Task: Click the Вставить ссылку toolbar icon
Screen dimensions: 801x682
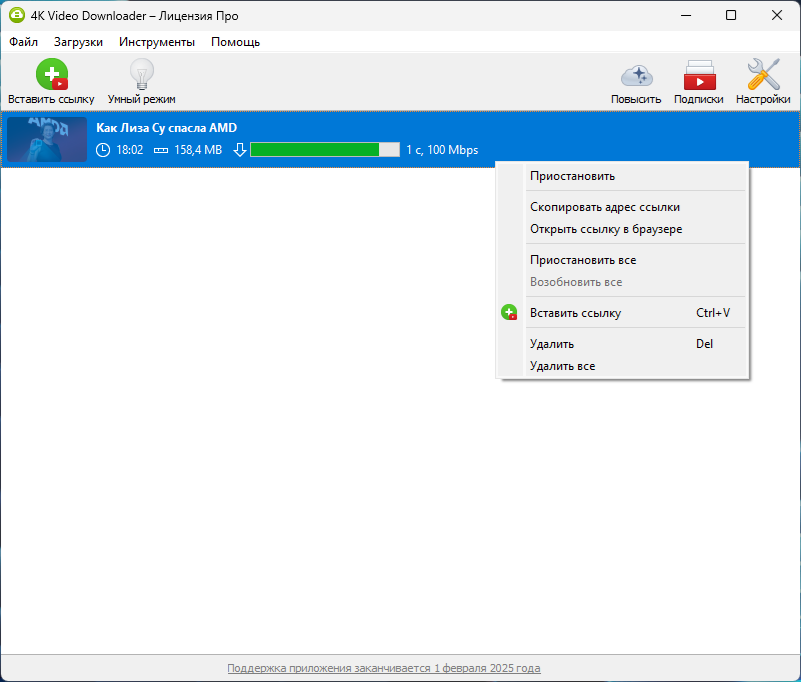Action: tap(52, 74)
